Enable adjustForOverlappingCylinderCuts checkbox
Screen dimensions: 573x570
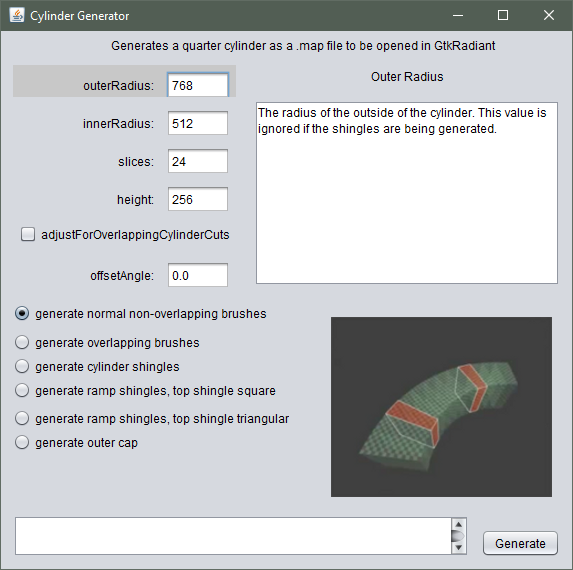(x=28, y=234)
